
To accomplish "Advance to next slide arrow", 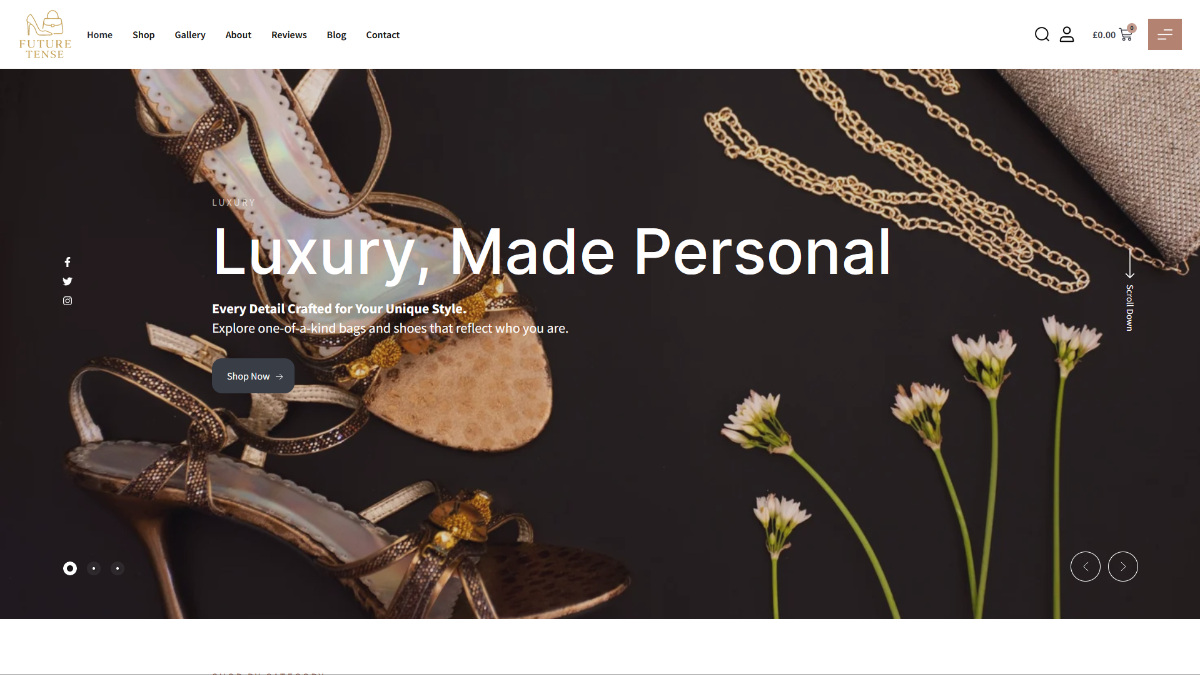I will tap(1123, 566).
